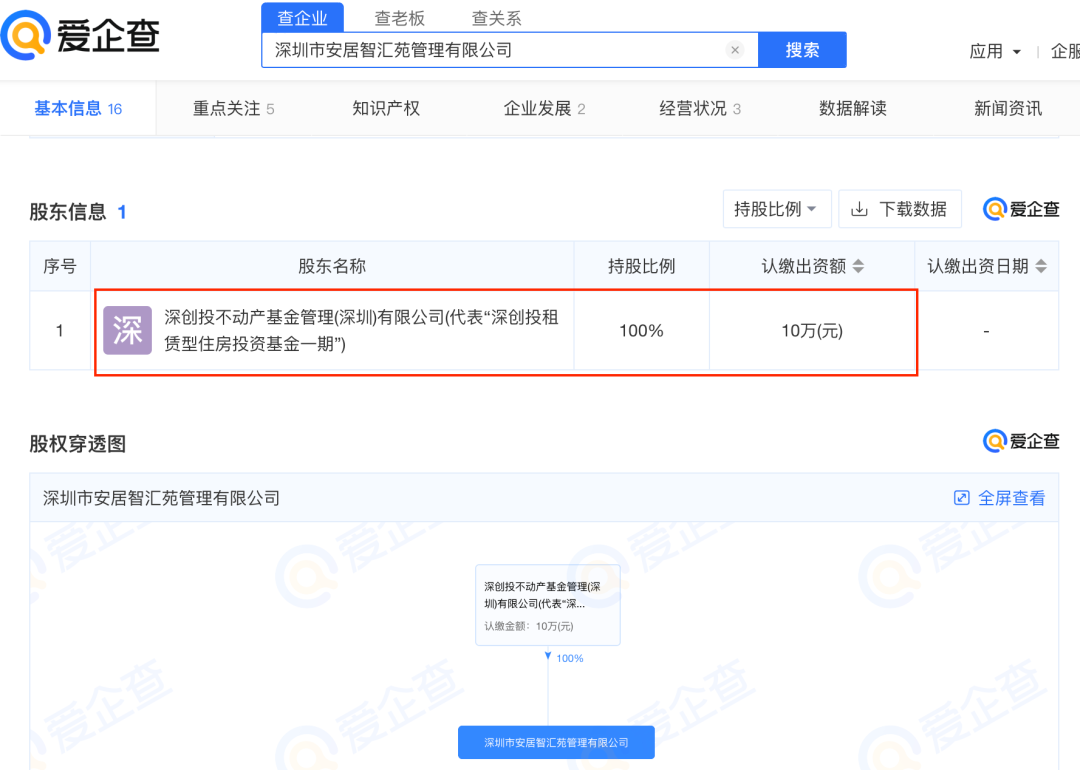Switch to the 查老板 search tab
The width and height of the screenshot is (1080, 770).
coord(399,19)
